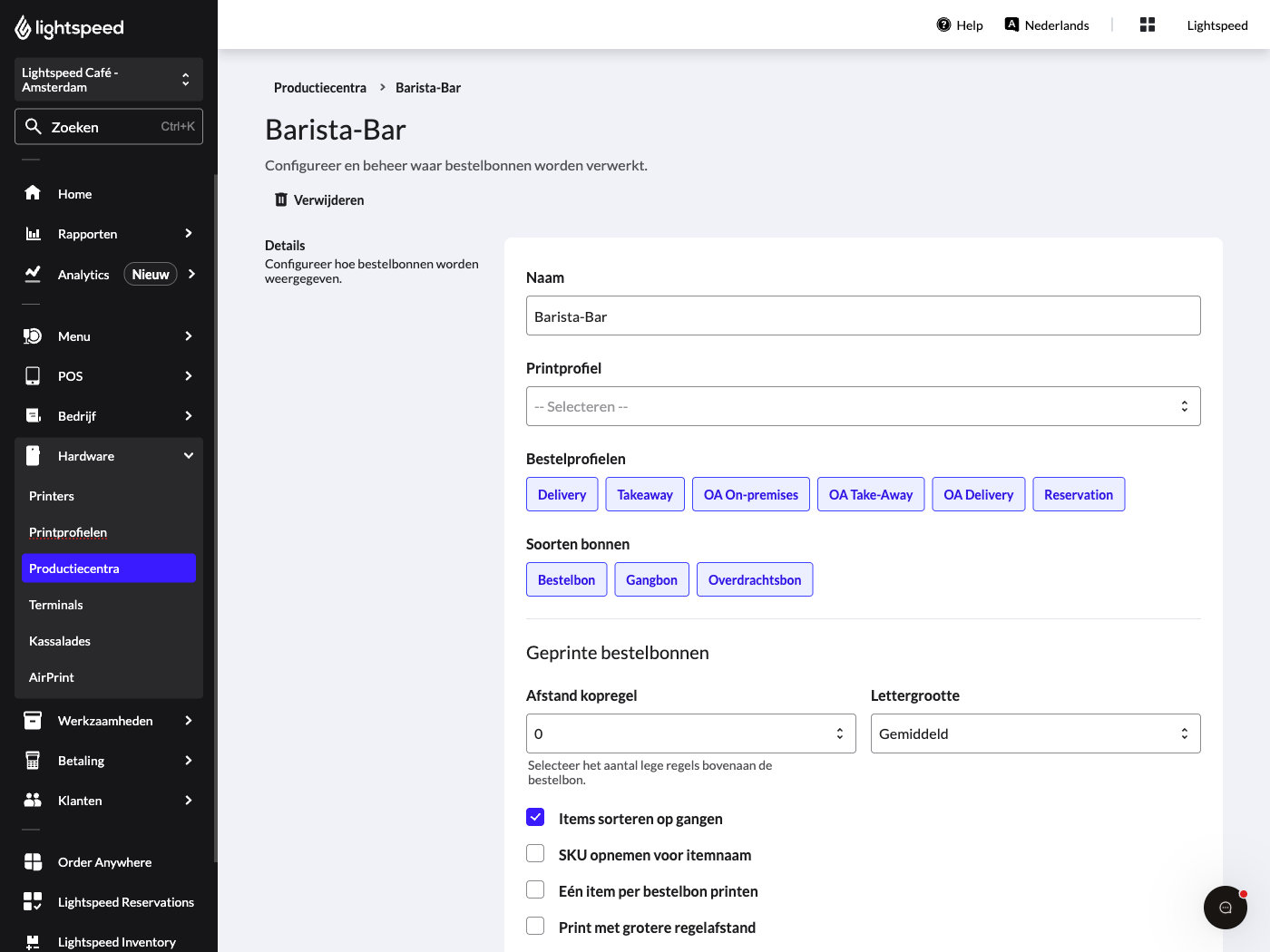
Task: Toggle the Takeaway order profile
Action: (645, 494)
